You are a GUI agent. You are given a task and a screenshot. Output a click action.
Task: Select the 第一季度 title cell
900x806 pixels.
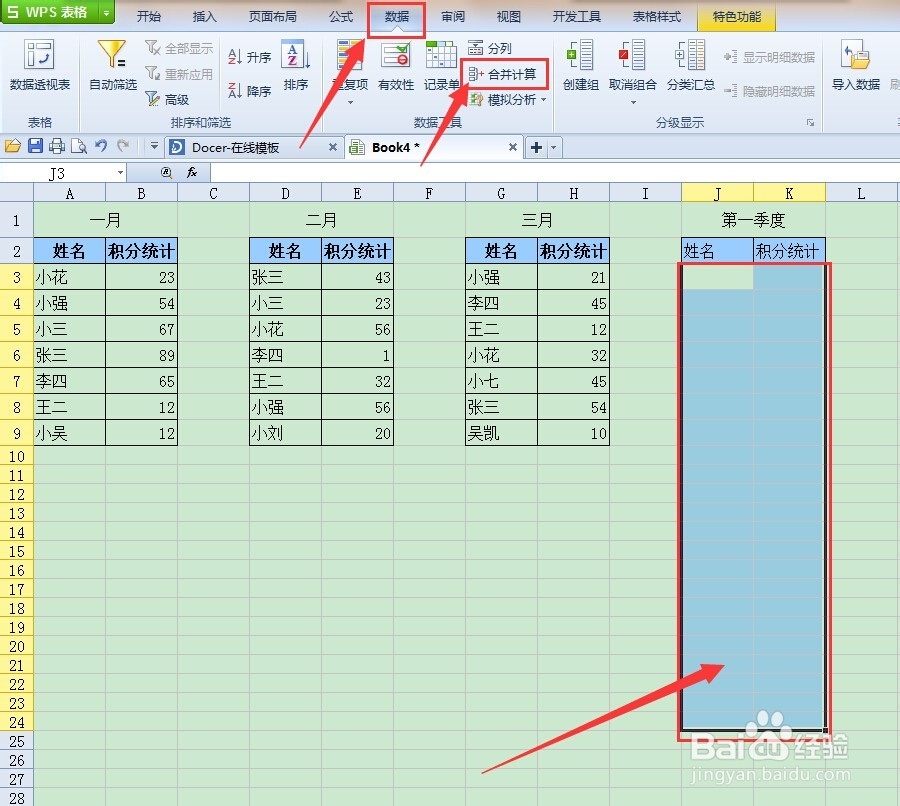(754, 220)
